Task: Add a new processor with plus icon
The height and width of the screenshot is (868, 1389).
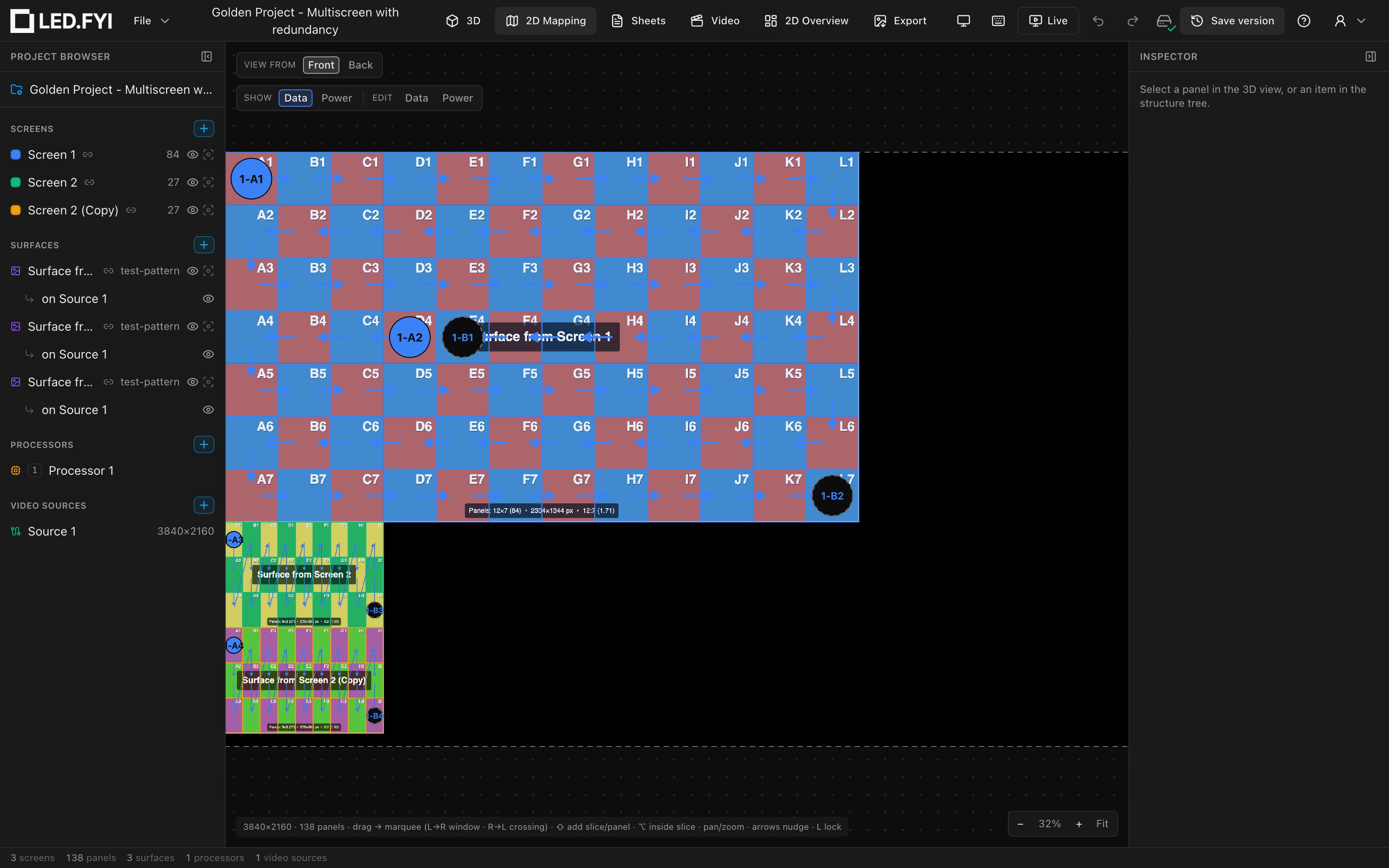Action: coord(204,444)
